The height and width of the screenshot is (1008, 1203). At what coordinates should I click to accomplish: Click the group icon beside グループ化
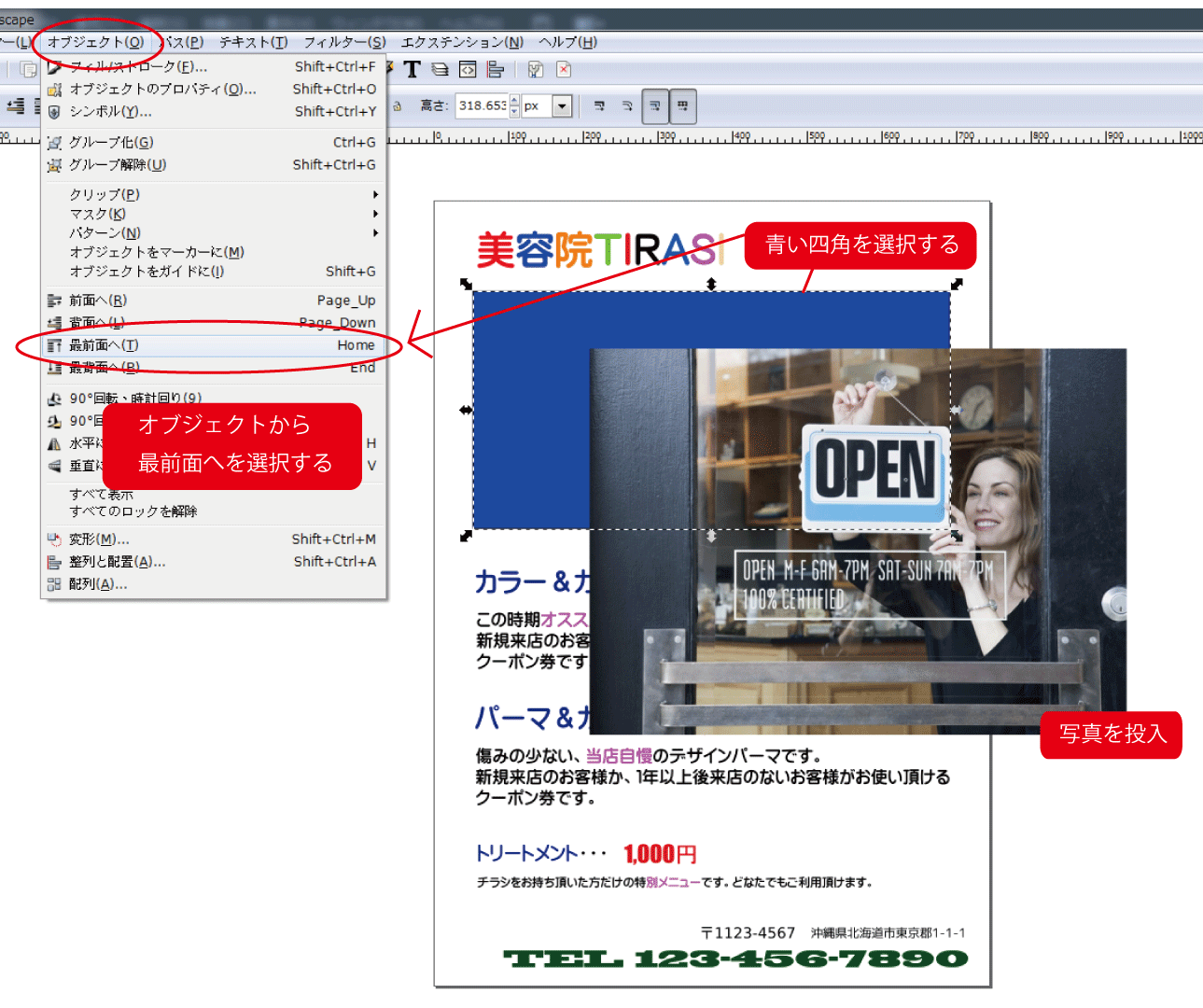pos(54,143)
